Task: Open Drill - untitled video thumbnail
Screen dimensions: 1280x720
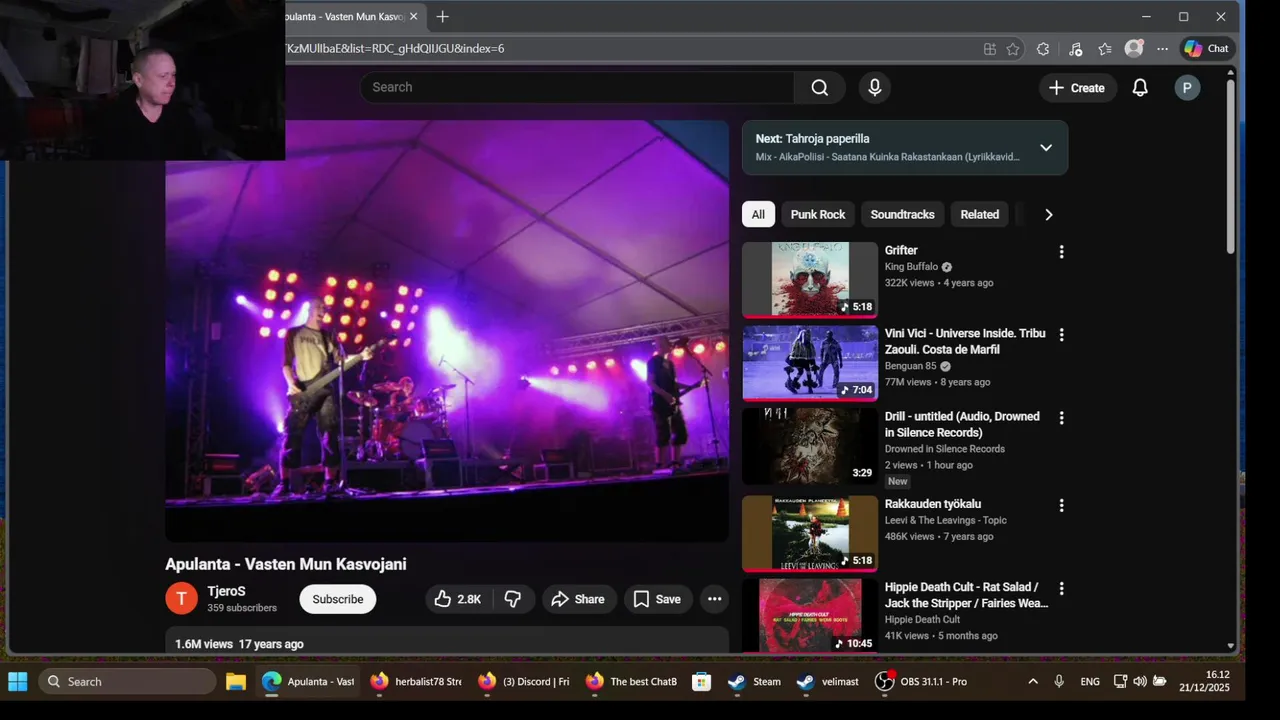Action: 810,446
